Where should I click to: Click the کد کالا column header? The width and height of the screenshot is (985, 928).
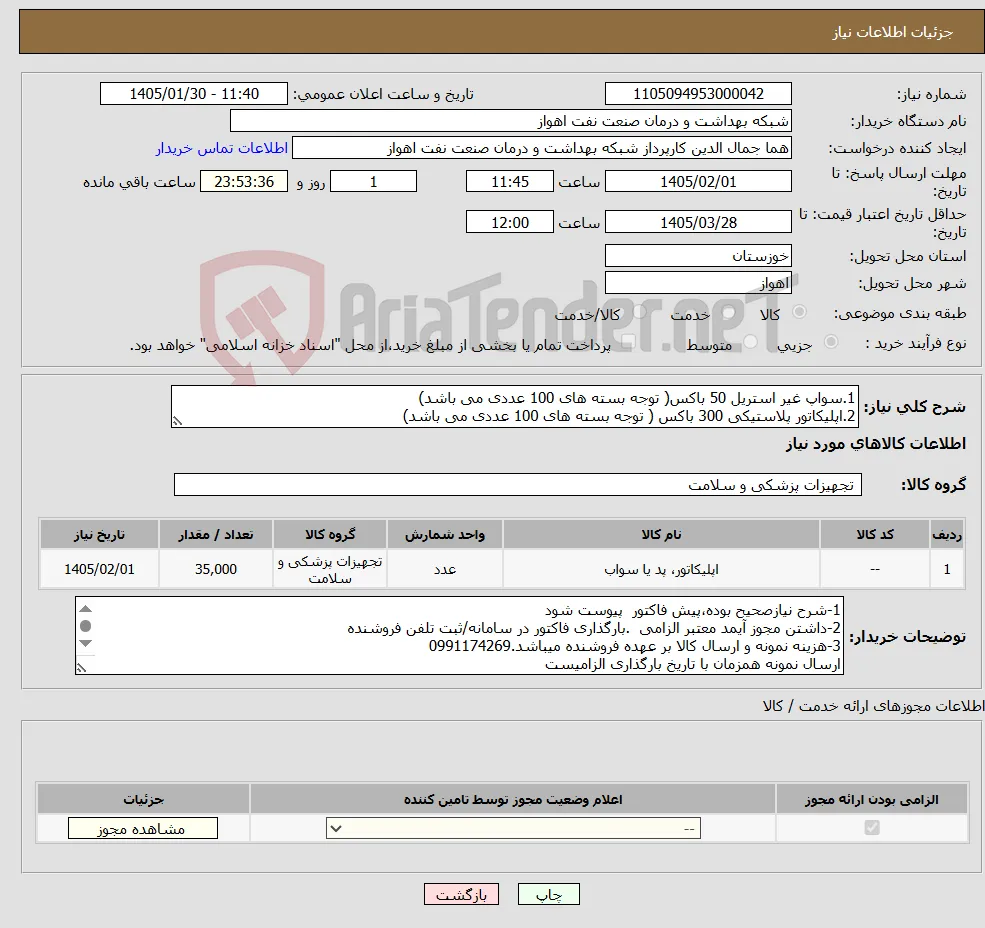(x=874, y=535)
